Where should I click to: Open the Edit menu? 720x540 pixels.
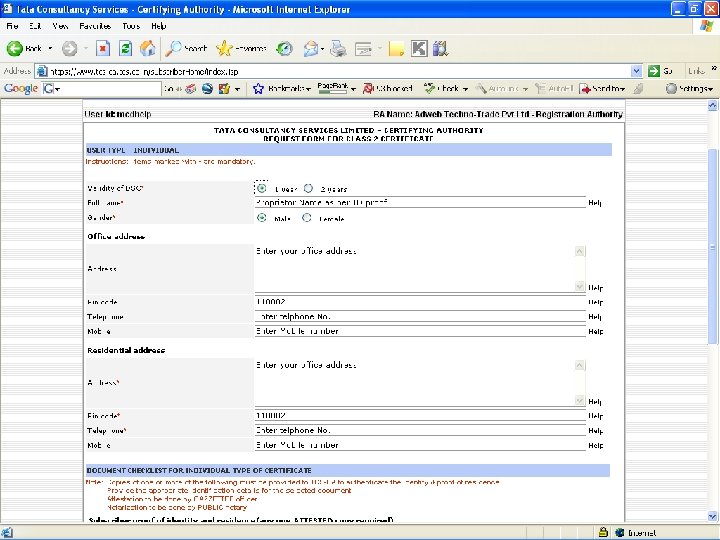coord(35,26)
